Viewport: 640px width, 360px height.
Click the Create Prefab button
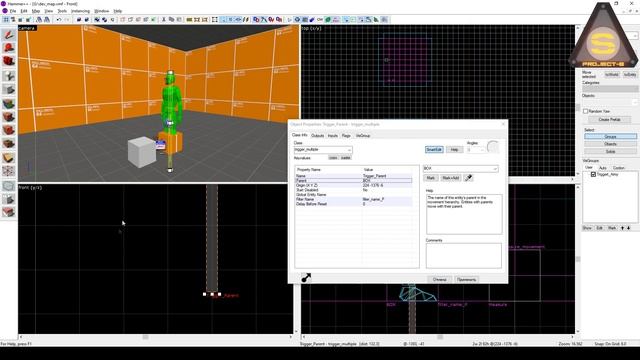pos(609,120)
